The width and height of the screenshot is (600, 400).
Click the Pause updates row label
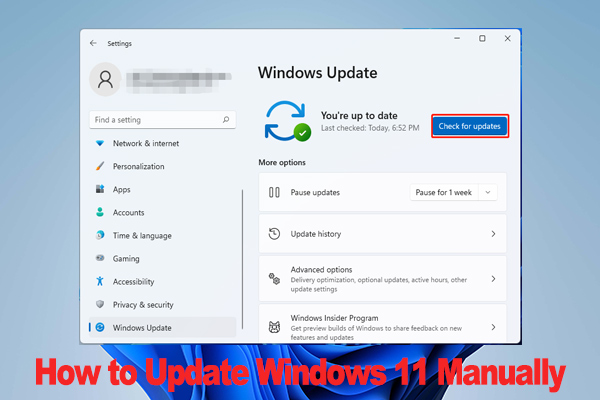click(x=315, y=193)
